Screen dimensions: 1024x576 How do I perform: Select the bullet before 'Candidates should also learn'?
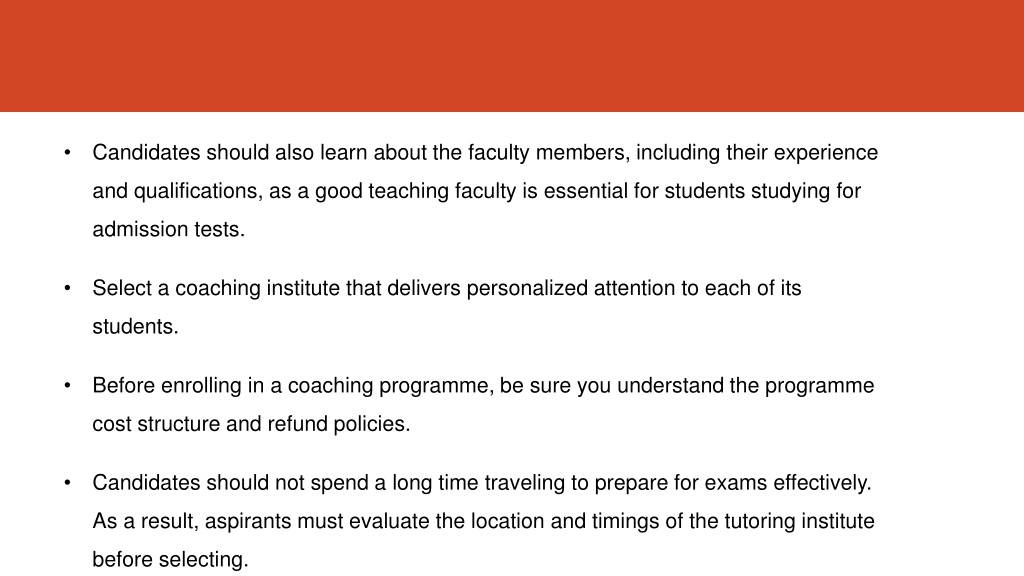67,152
